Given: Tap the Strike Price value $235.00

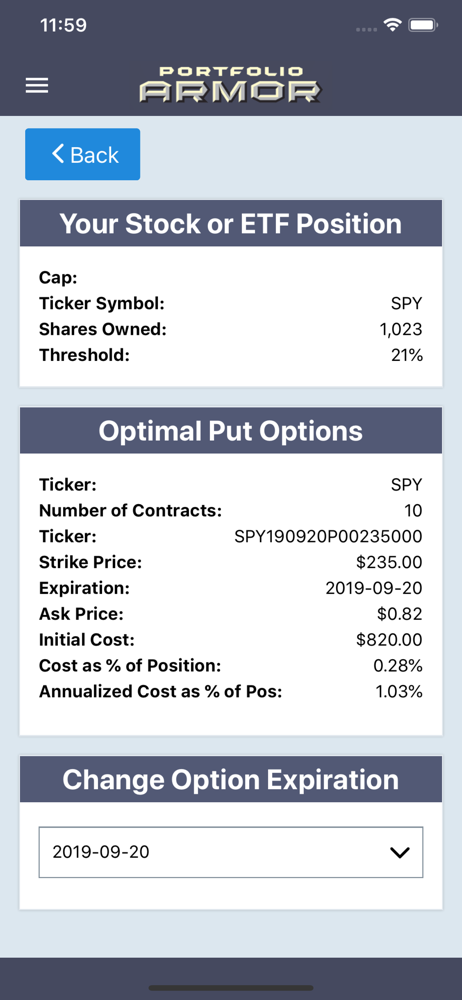Looking at the screenshot, I should (x=390, y=562).
